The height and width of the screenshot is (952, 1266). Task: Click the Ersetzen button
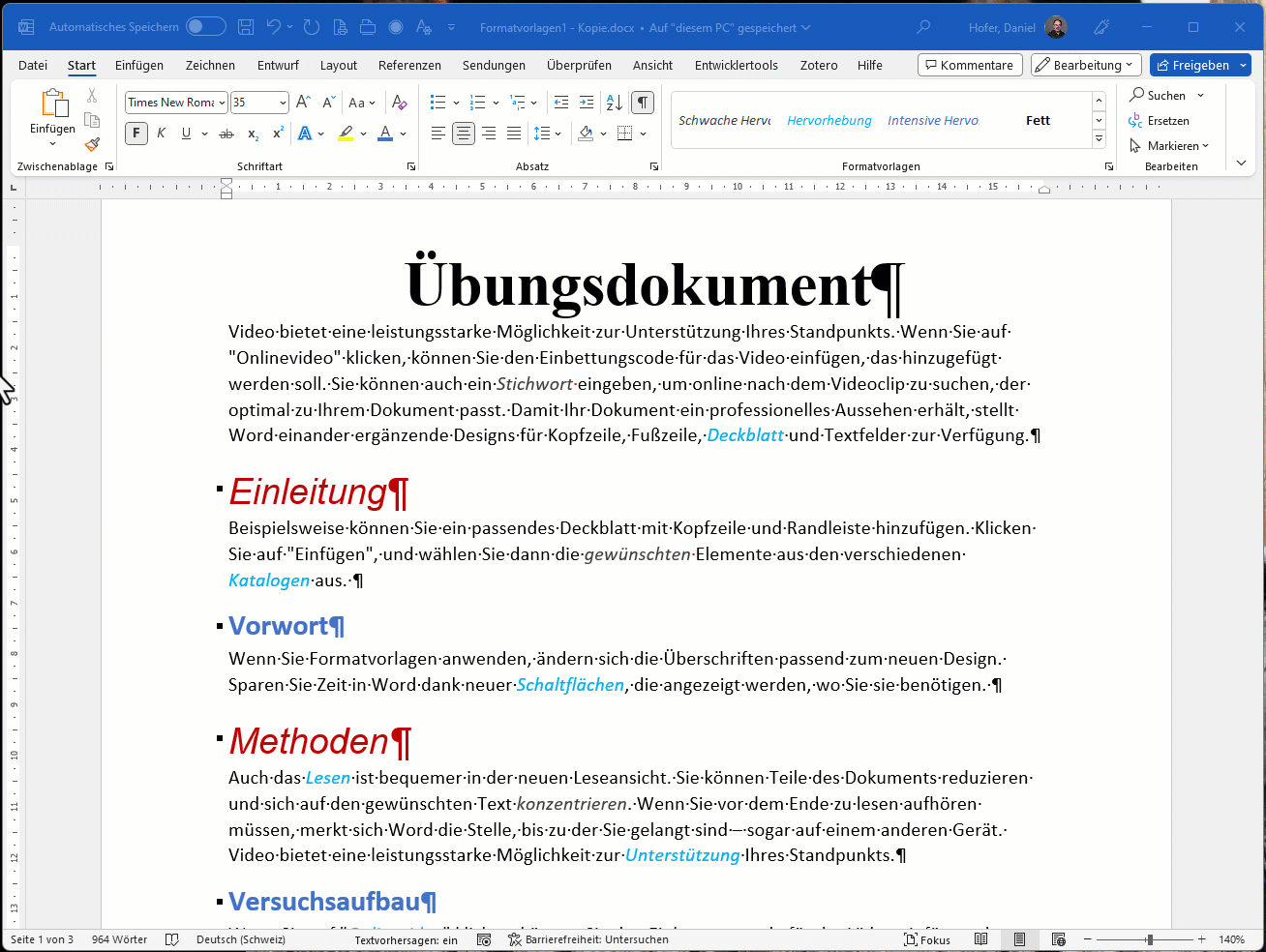tap(1160, 121)
